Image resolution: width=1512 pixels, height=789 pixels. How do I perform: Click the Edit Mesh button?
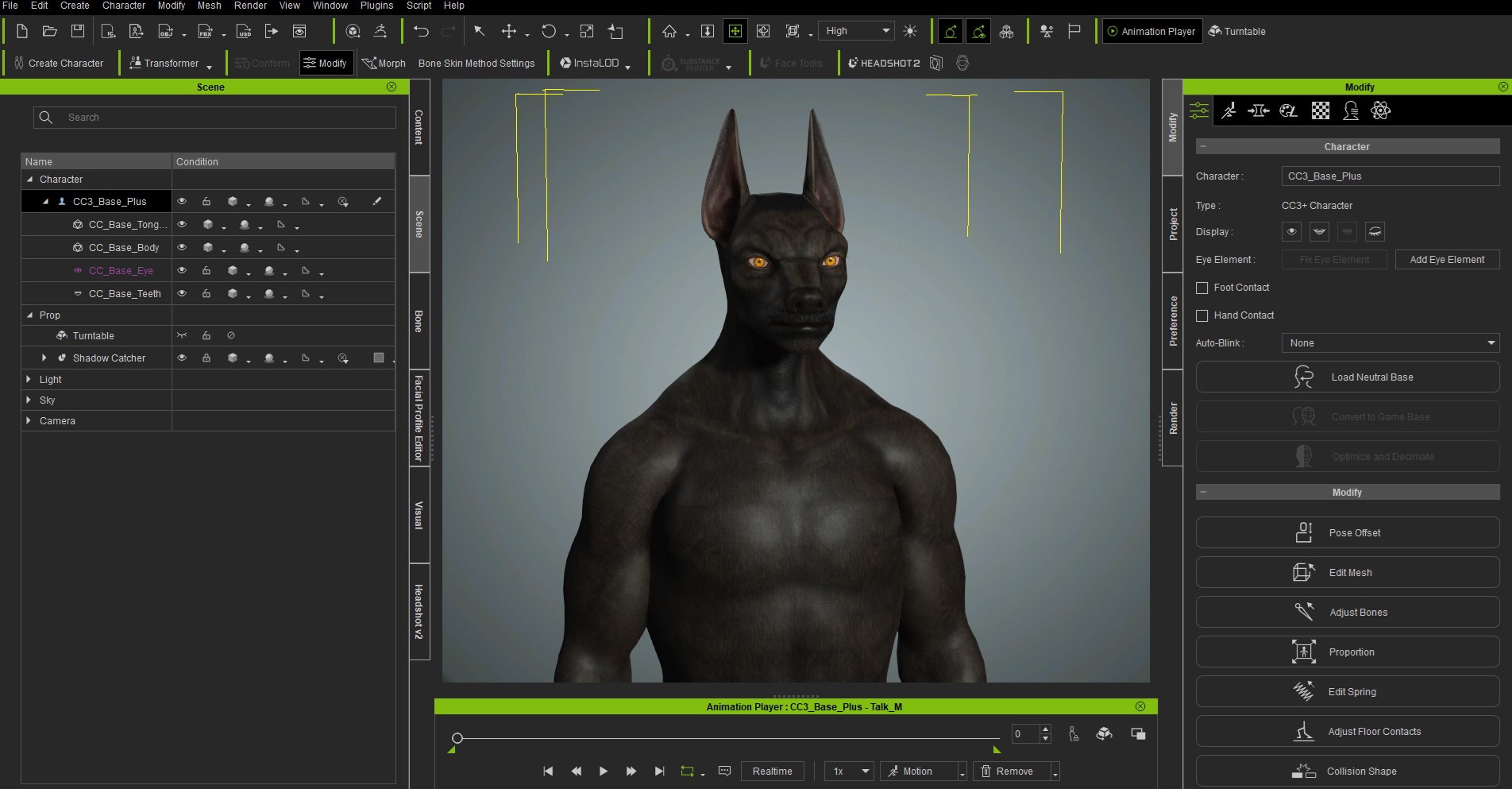coord(1348,572)
